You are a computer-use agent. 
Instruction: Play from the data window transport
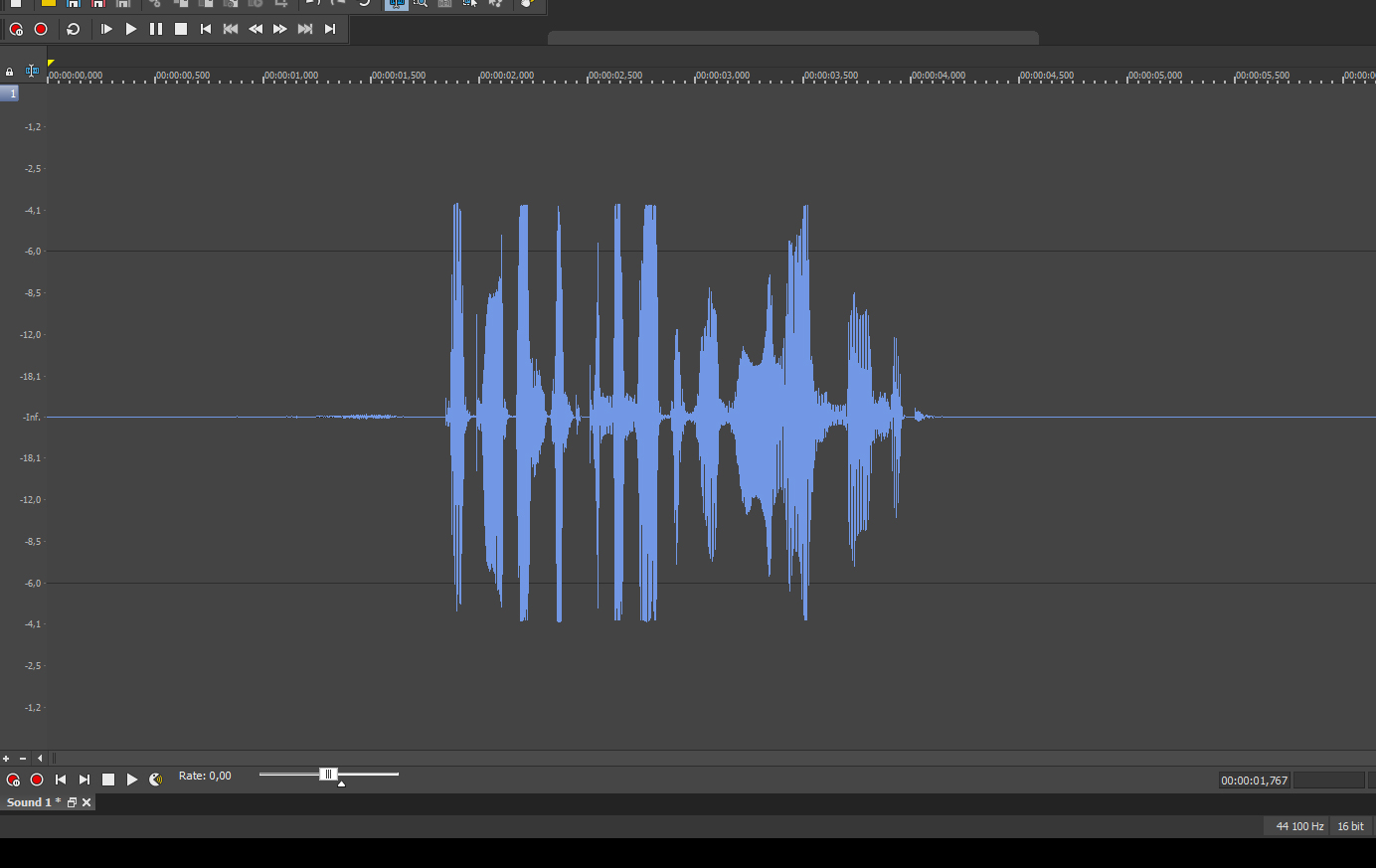tap(132, 781)
